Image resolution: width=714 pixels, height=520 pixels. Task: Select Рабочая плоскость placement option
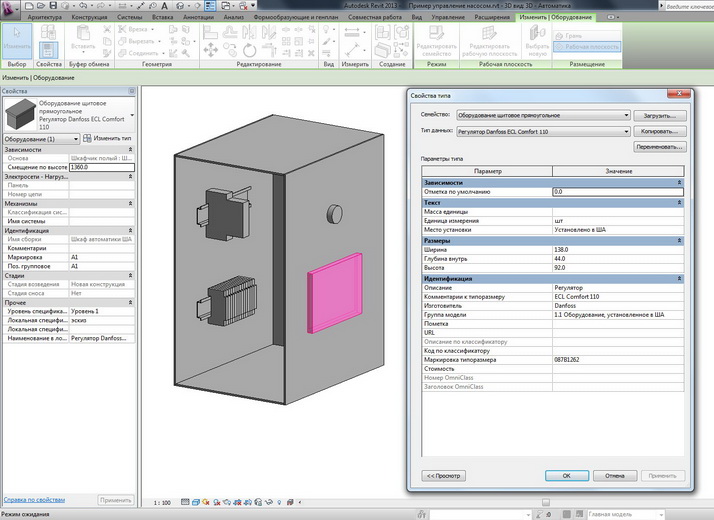click(587, 46)
